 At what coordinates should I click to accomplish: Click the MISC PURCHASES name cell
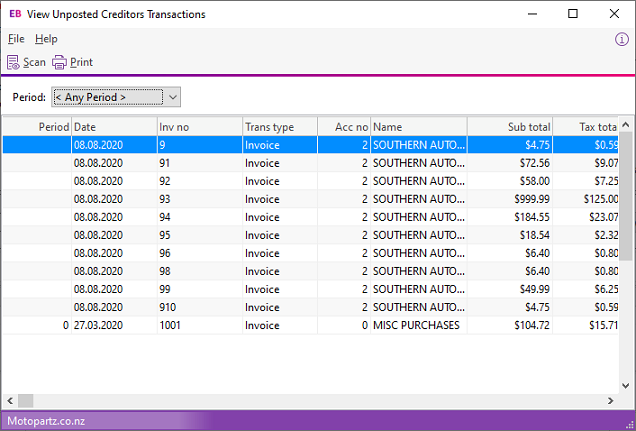coord(419,325)
